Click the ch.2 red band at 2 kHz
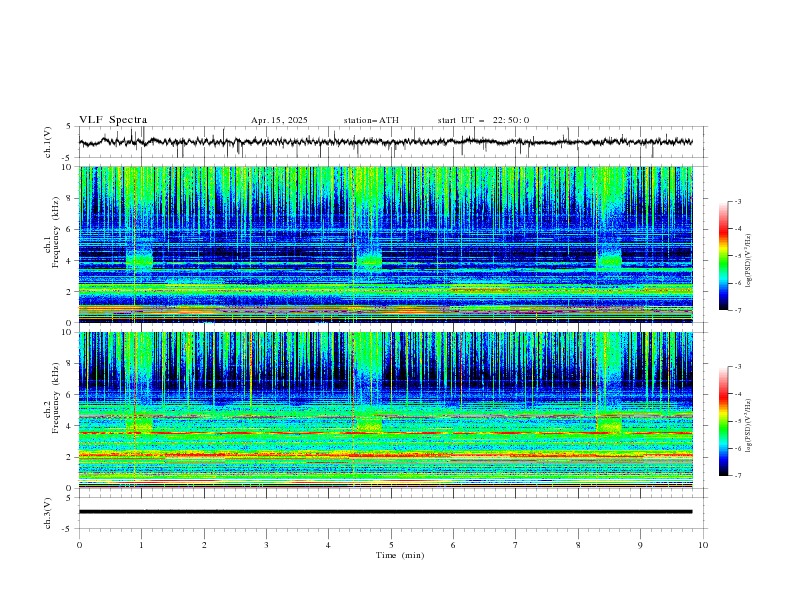This screenshot has height=612, width=792. [x=386, y=455]
